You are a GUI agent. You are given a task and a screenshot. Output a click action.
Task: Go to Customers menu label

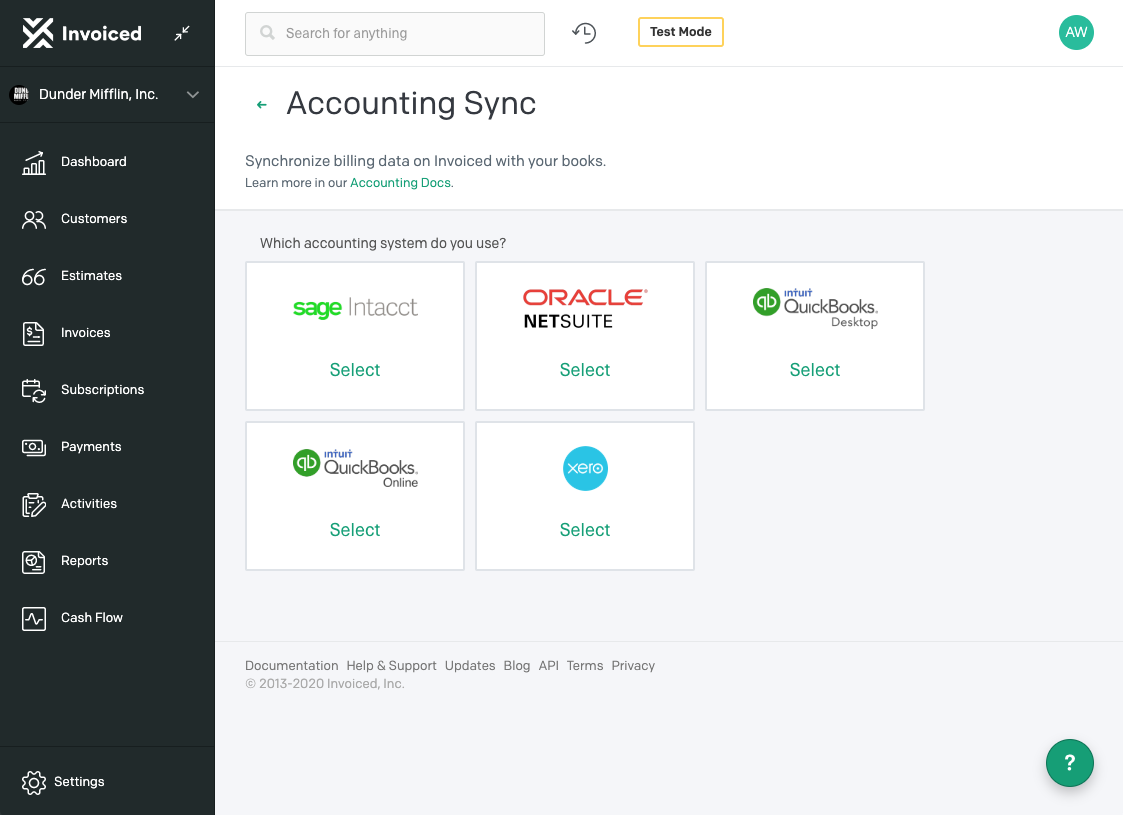tap(94, 218)
